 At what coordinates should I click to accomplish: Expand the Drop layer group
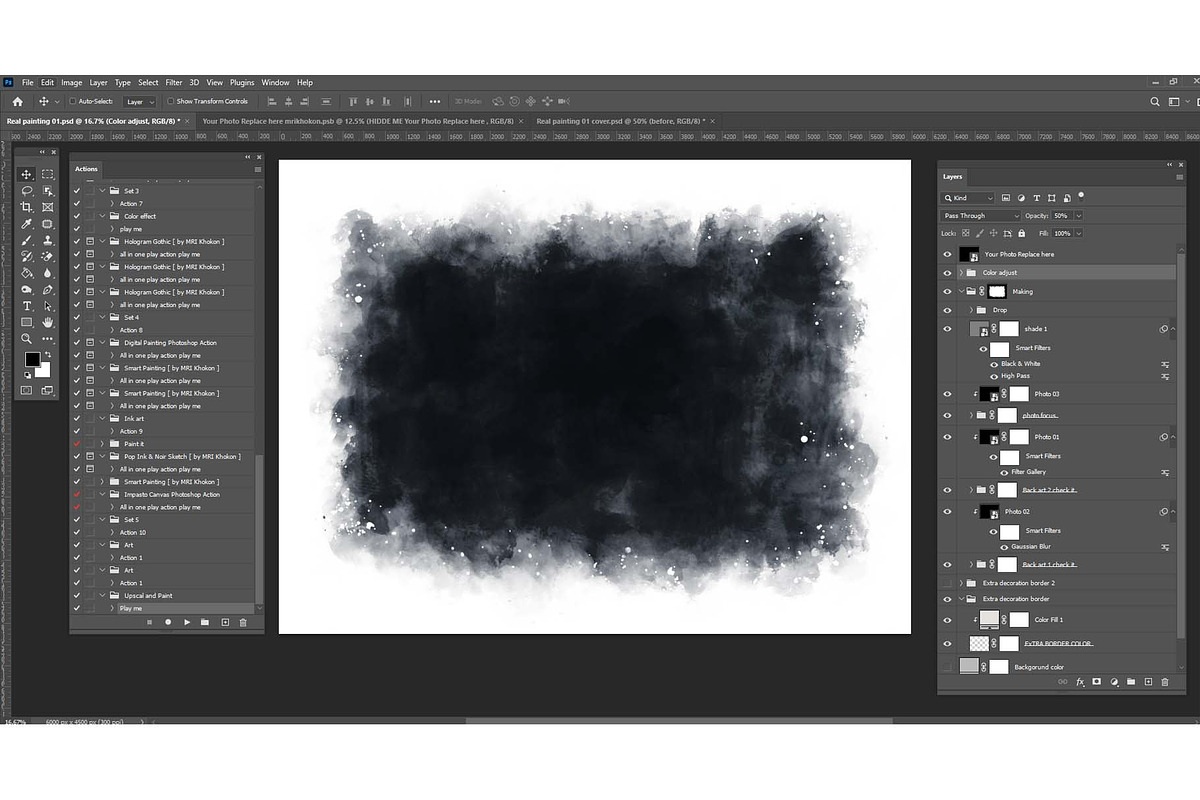point(970,310)
